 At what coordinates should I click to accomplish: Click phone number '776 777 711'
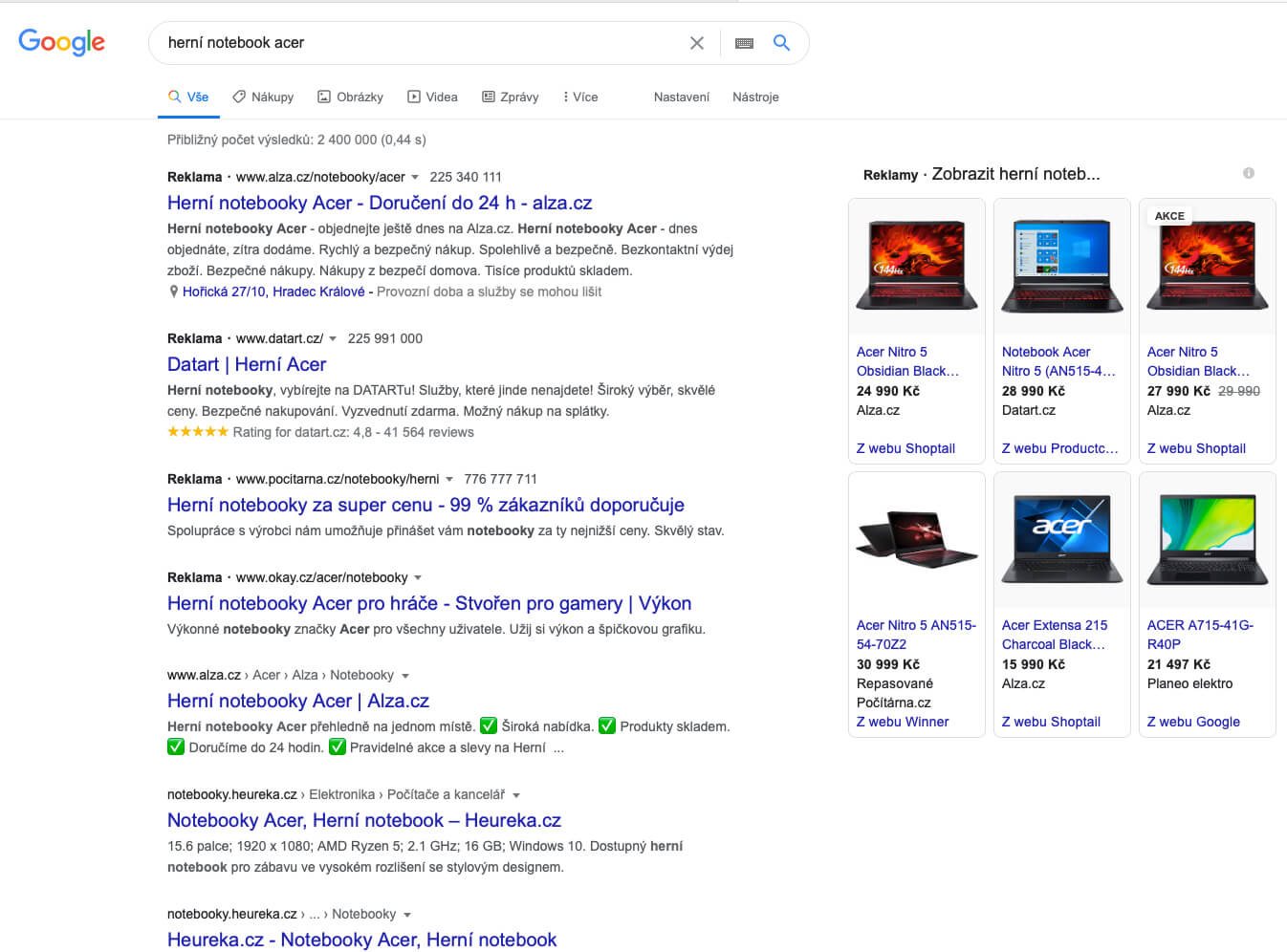pyautogui.click(x=500, y=479)
